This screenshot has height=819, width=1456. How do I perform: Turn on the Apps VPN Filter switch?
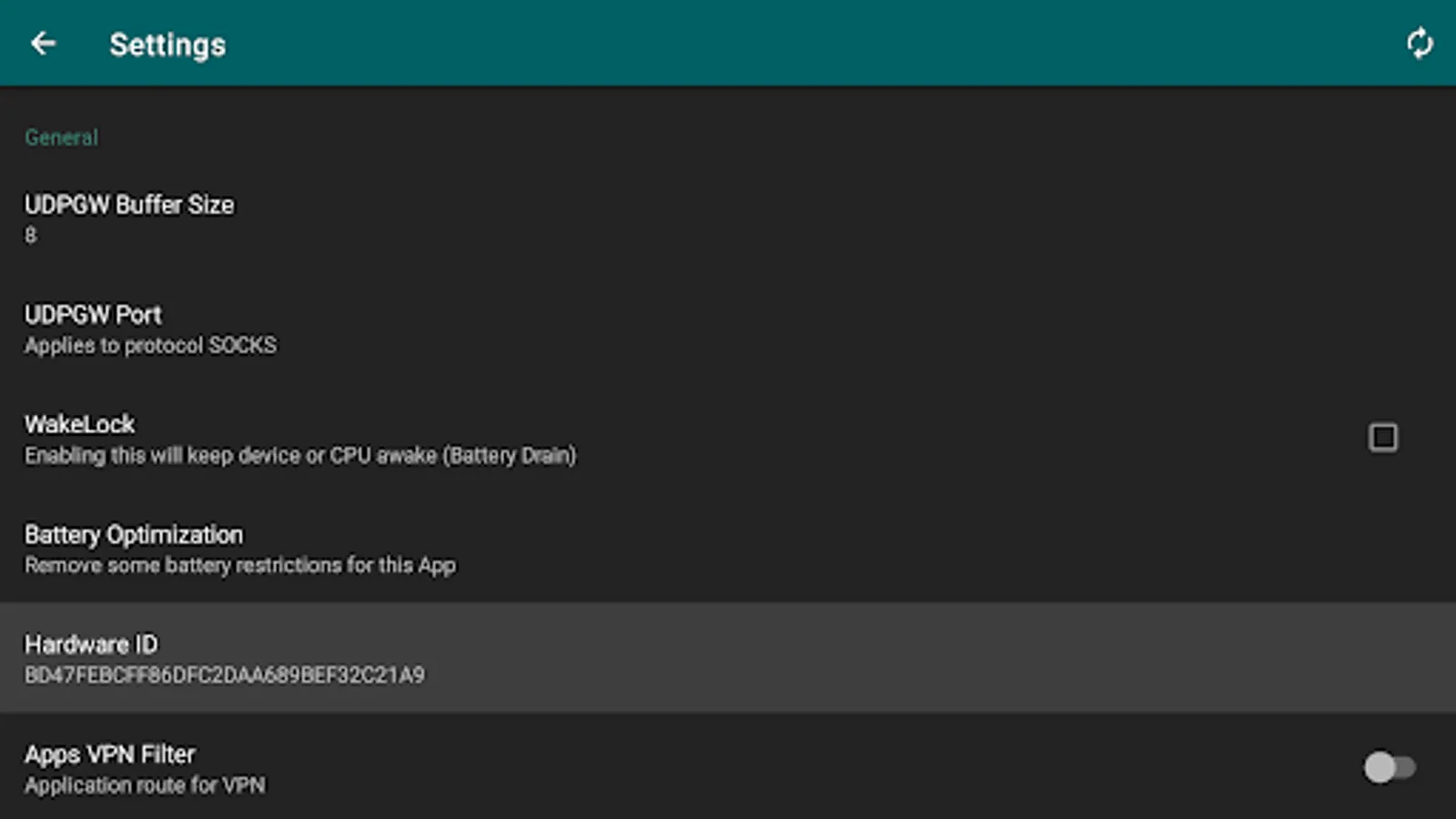[x=1390, y=767]
